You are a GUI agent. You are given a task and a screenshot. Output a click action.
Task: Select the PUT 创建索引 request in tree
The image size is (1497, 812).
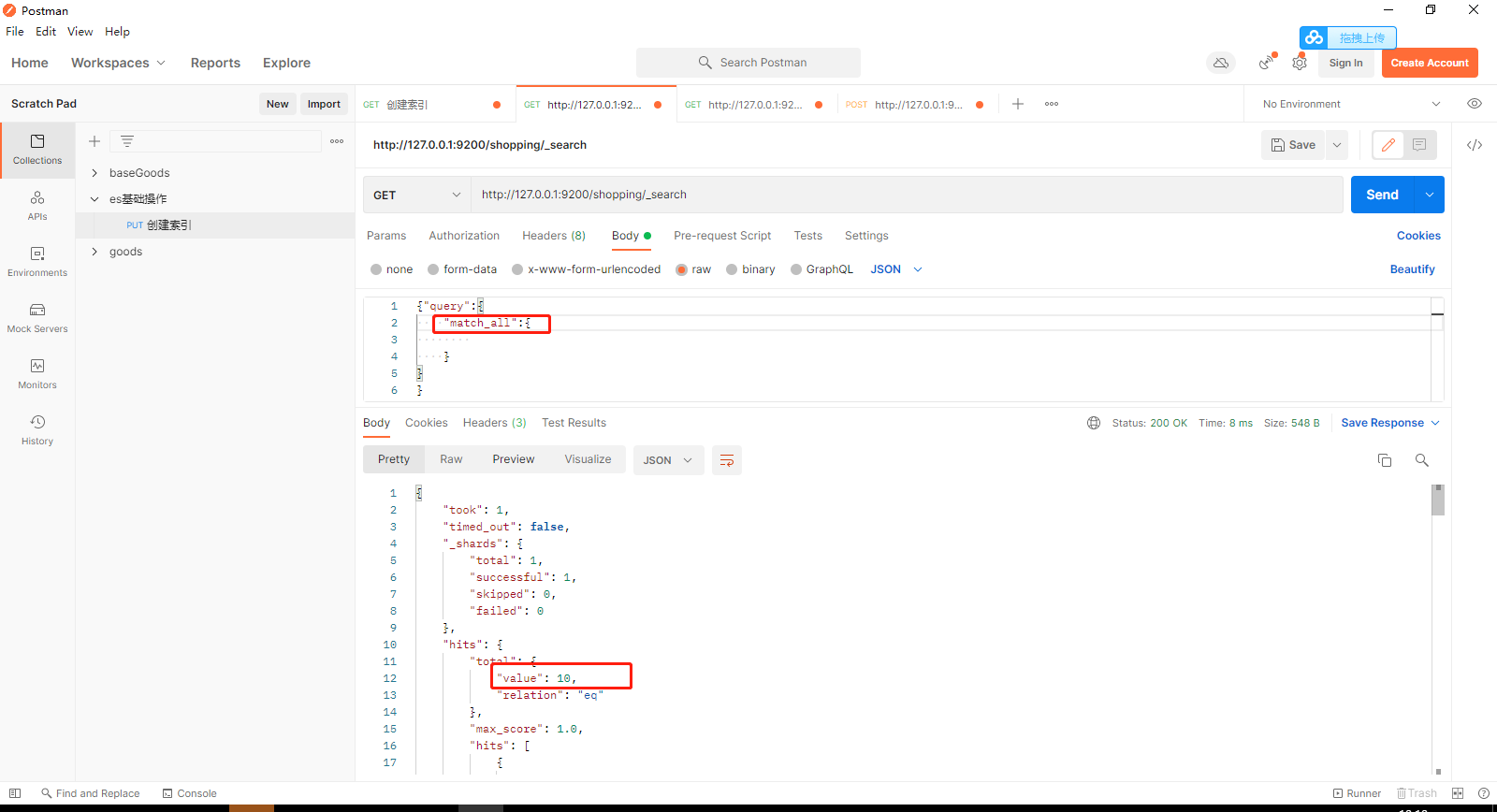(214, 225)
